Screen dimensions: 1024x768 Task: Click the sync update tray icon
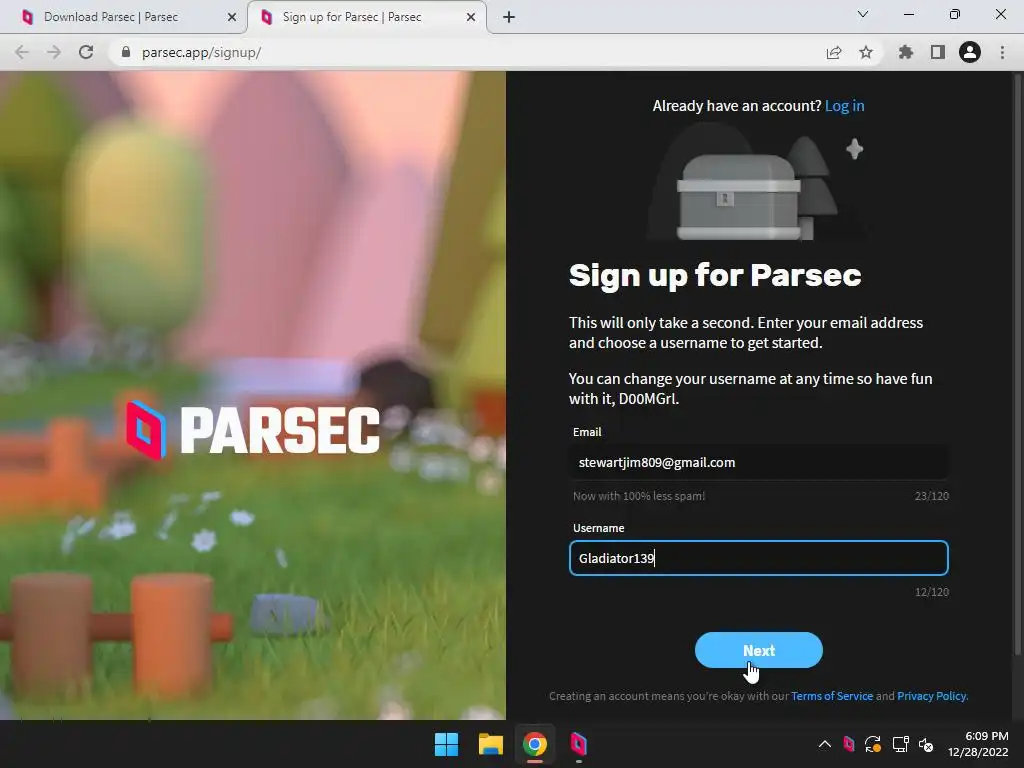click(x=873, y=744)
